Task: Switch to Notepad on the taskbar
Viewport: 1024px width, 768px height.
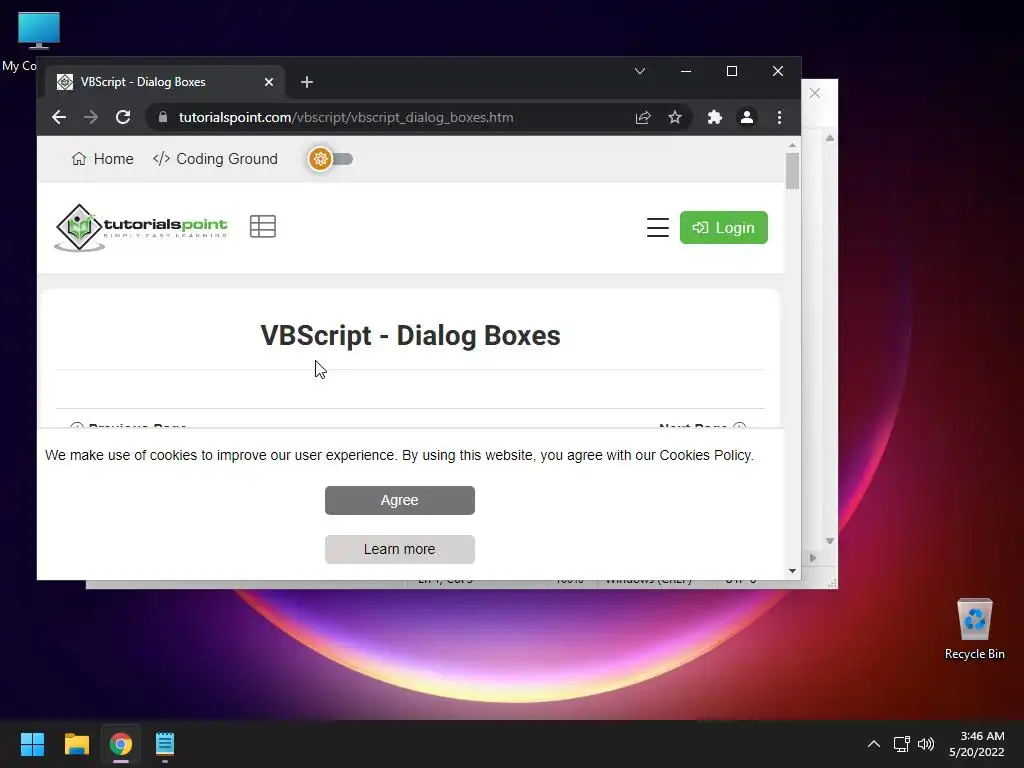Action: pos(165,744)
